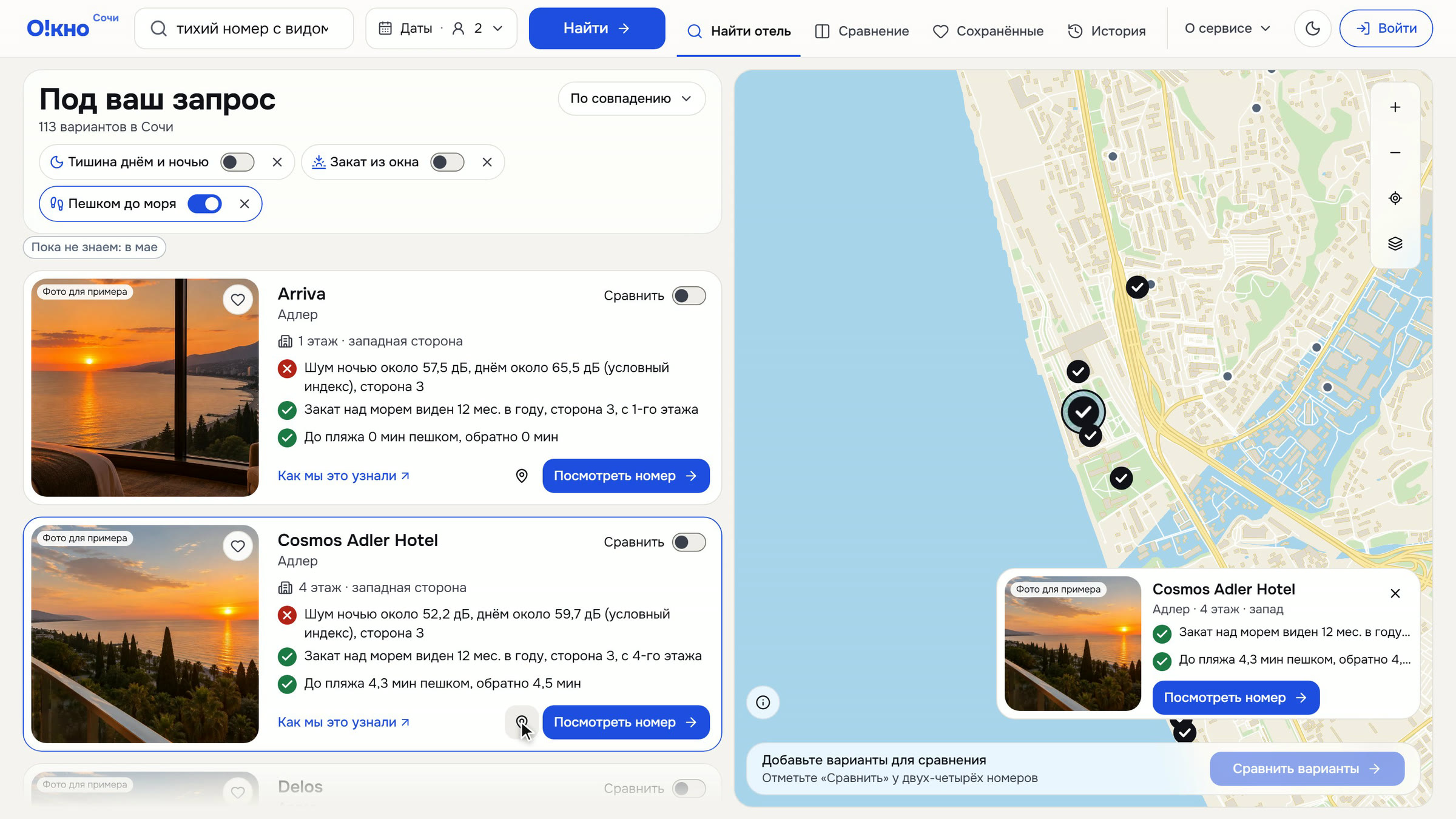Remove the Тишина днём и ночью filter

(x=277, y=162)
